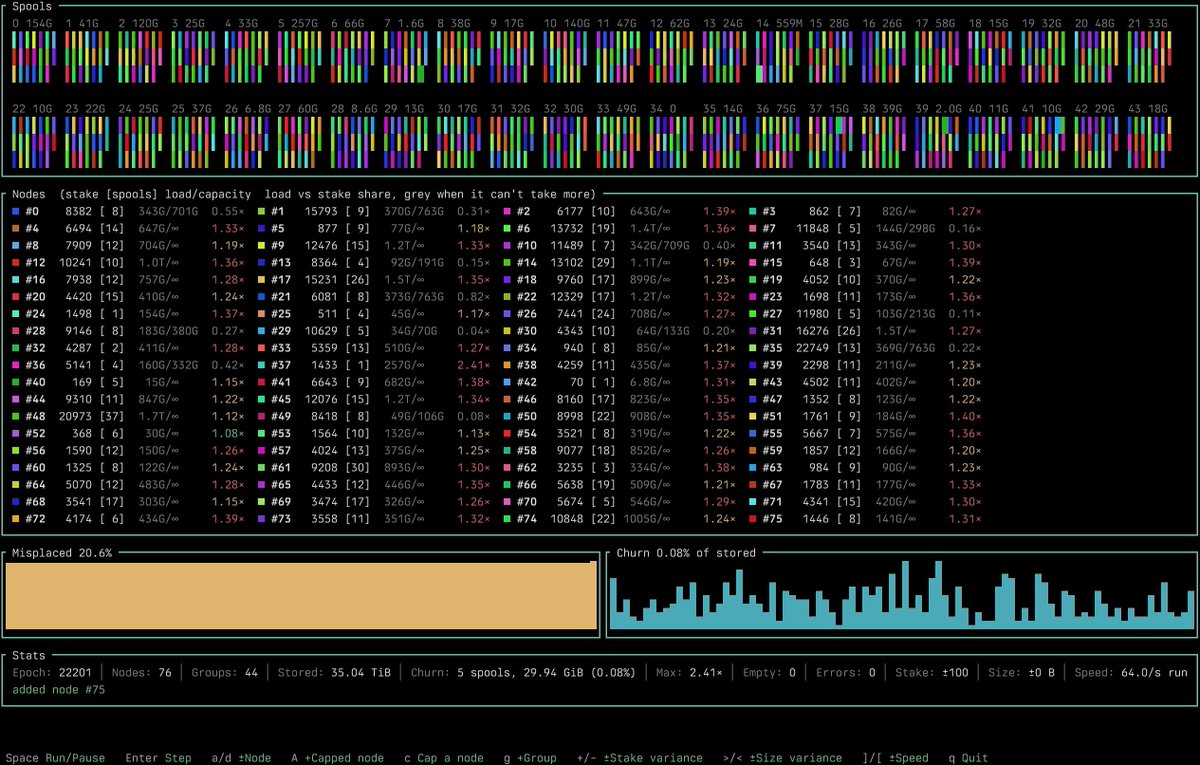Click the color square for node #0
The height and width of the screenshot is (765, 1200).
[x=16, y=212]
